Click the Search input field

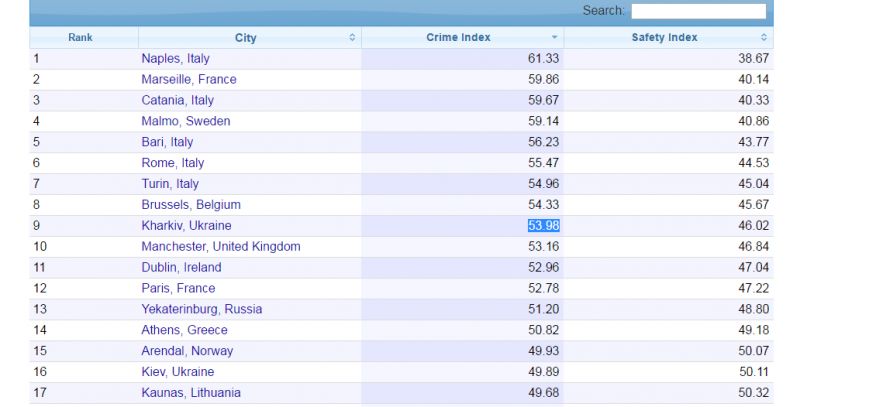(x=698, y=11)
